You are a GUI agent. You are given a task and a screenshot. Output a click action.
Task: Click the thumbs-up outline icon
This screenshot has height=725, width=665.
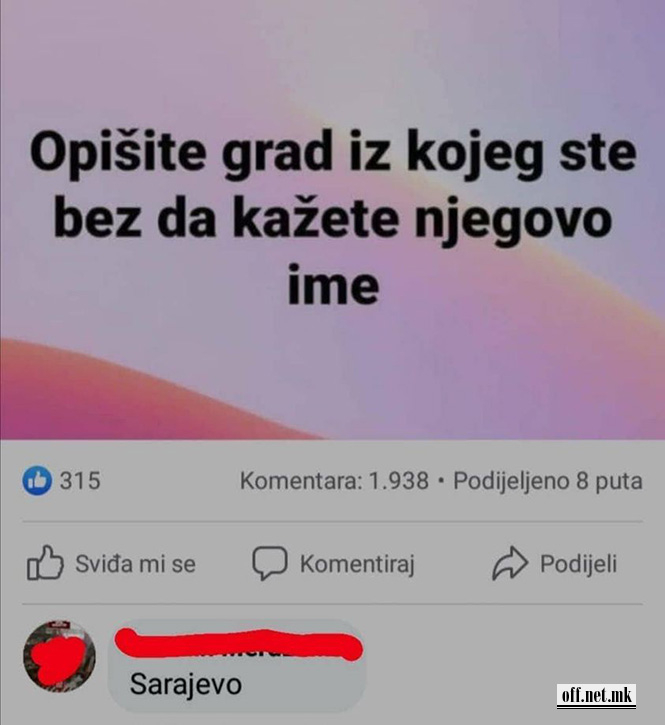click(x=45, y=563)
